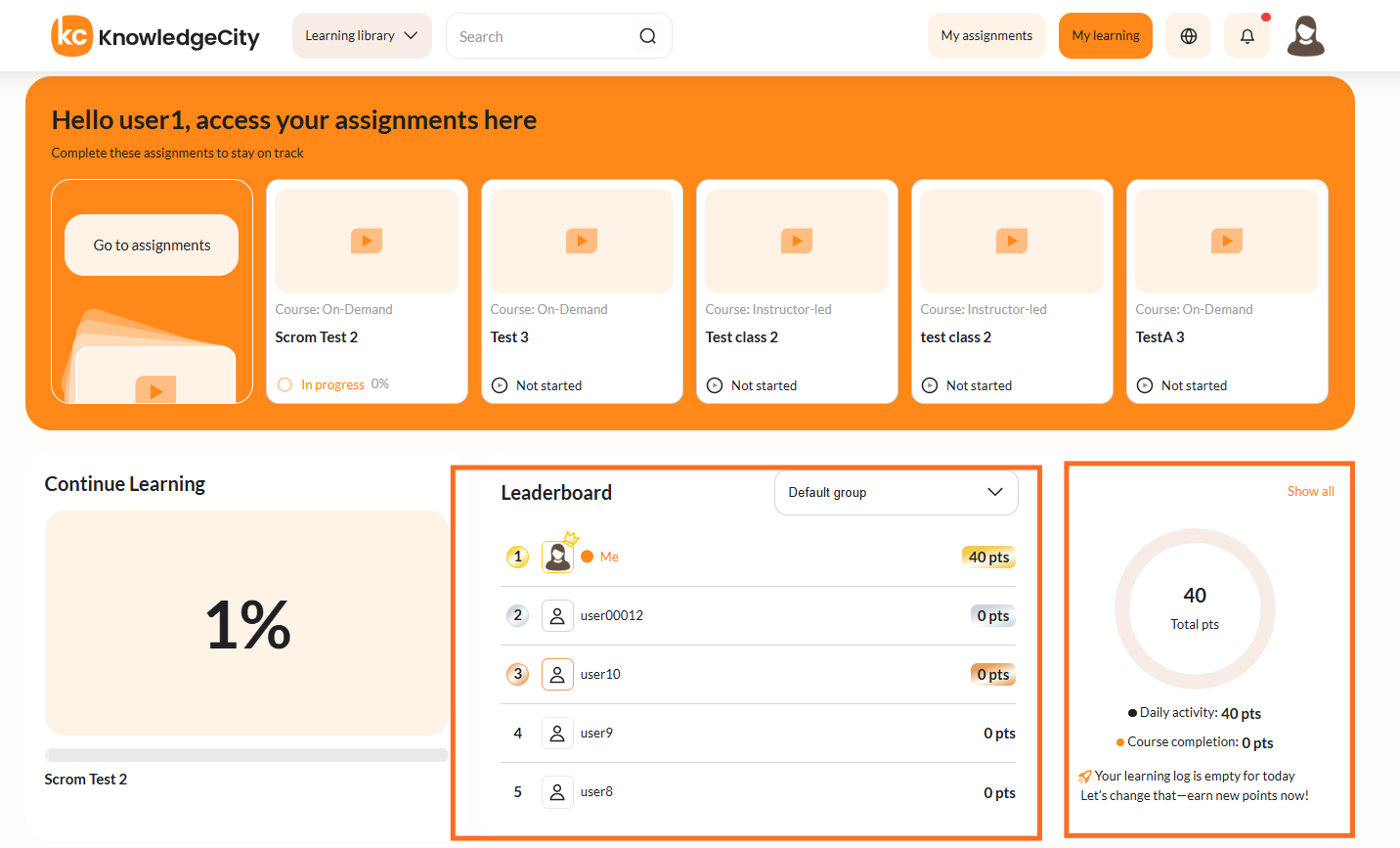The width and height of the screenshot is (1400, 848).
Task: Open the My assignments tab
Action: pyautogui.click(x=986, y=36)
